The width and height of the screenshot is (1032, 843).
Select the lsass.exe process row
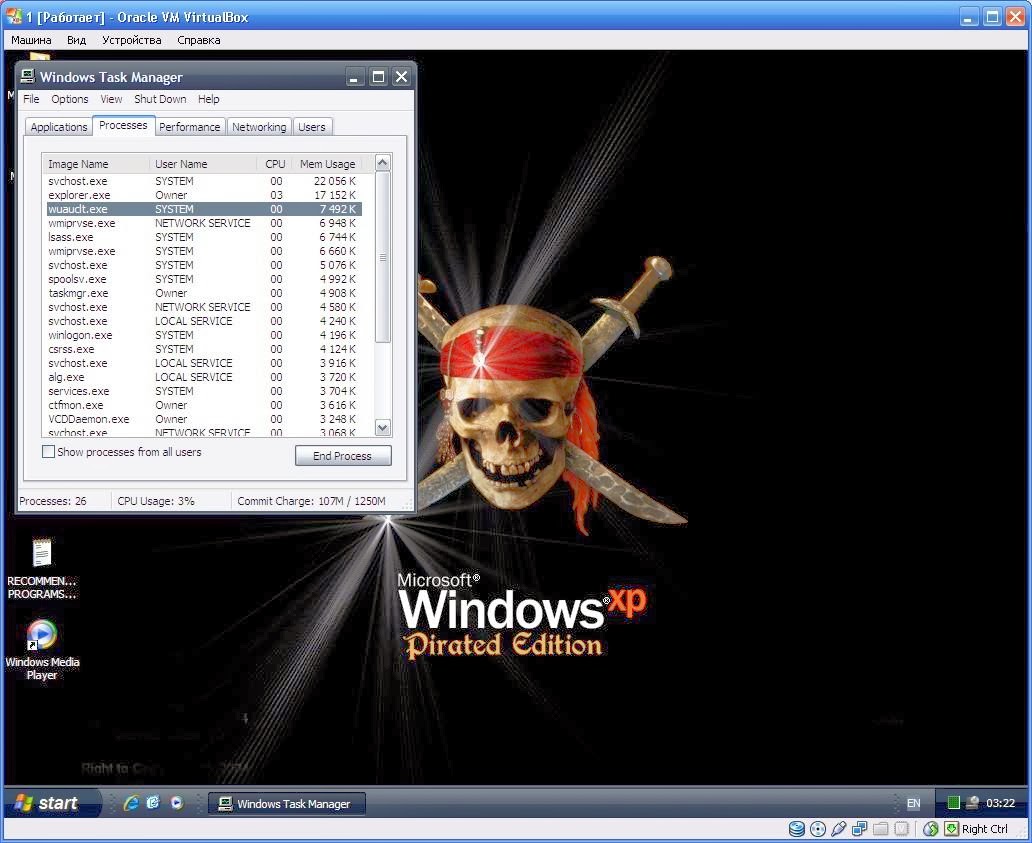pos(203,238)
